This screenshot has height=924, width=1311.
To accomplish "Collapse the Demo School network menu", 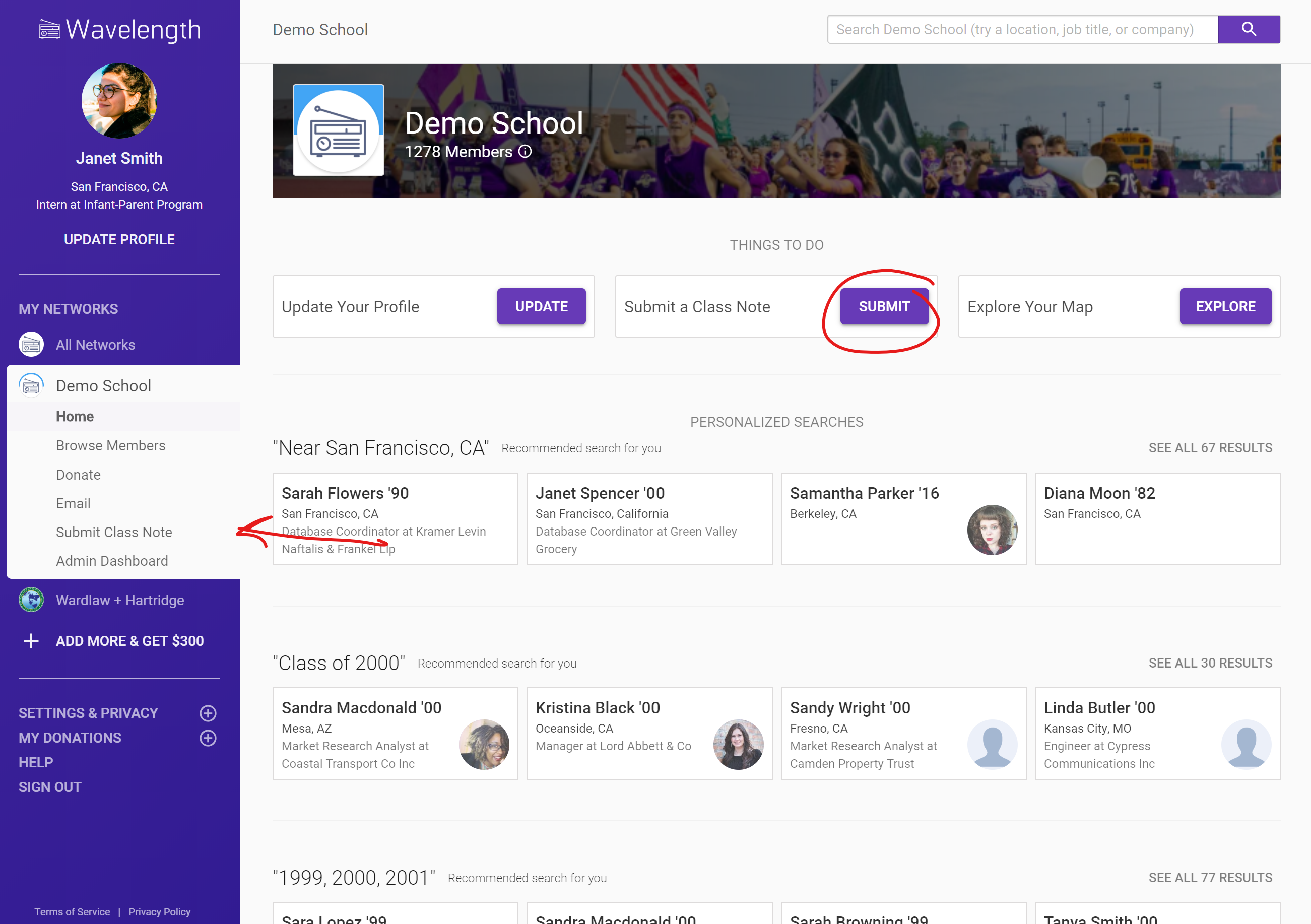I will click(103, 385).
